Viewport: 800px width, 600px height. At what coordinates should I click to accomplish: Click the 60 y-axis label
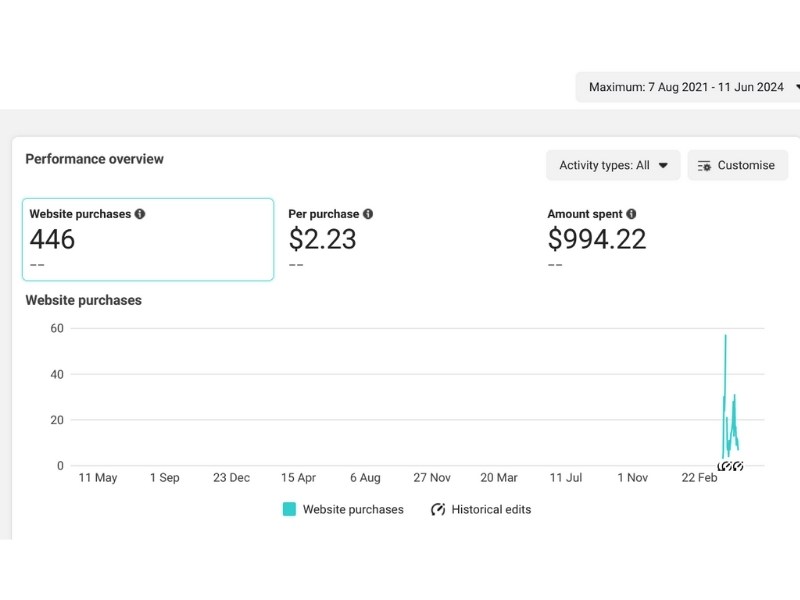[x=57, y=328]
